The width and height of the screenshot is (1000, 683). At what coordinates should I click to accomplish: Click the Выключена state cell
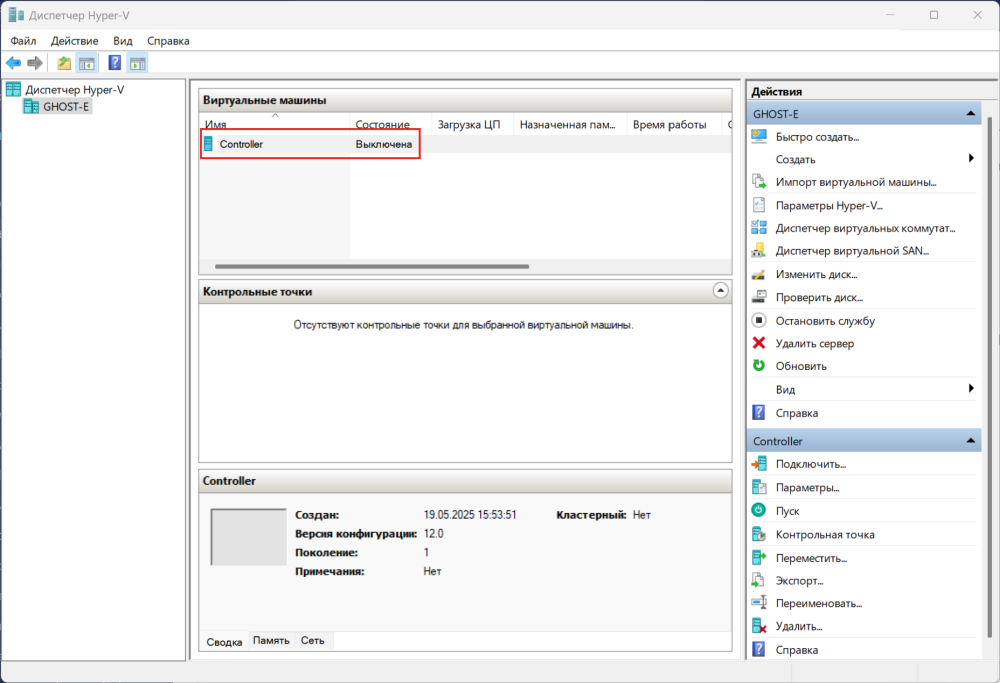[384, 144]
